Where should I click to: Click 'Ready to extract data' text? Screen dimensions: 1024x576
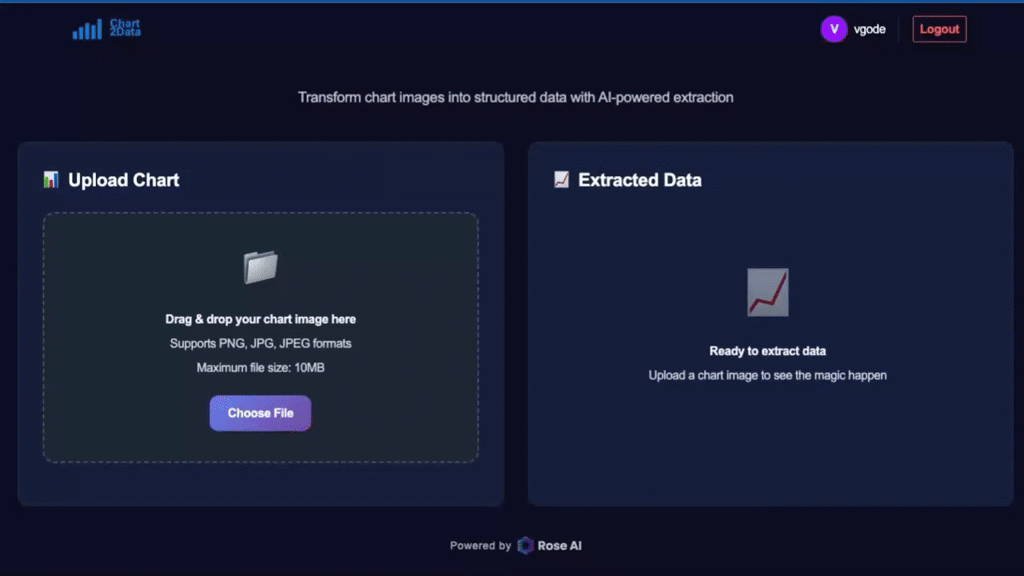click(767, 351)
